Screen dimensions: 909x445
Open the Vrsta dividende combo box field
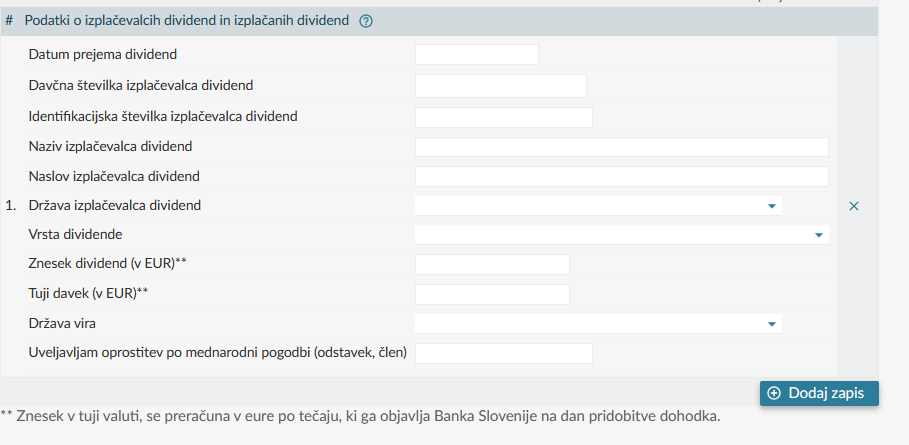point(621,235)
